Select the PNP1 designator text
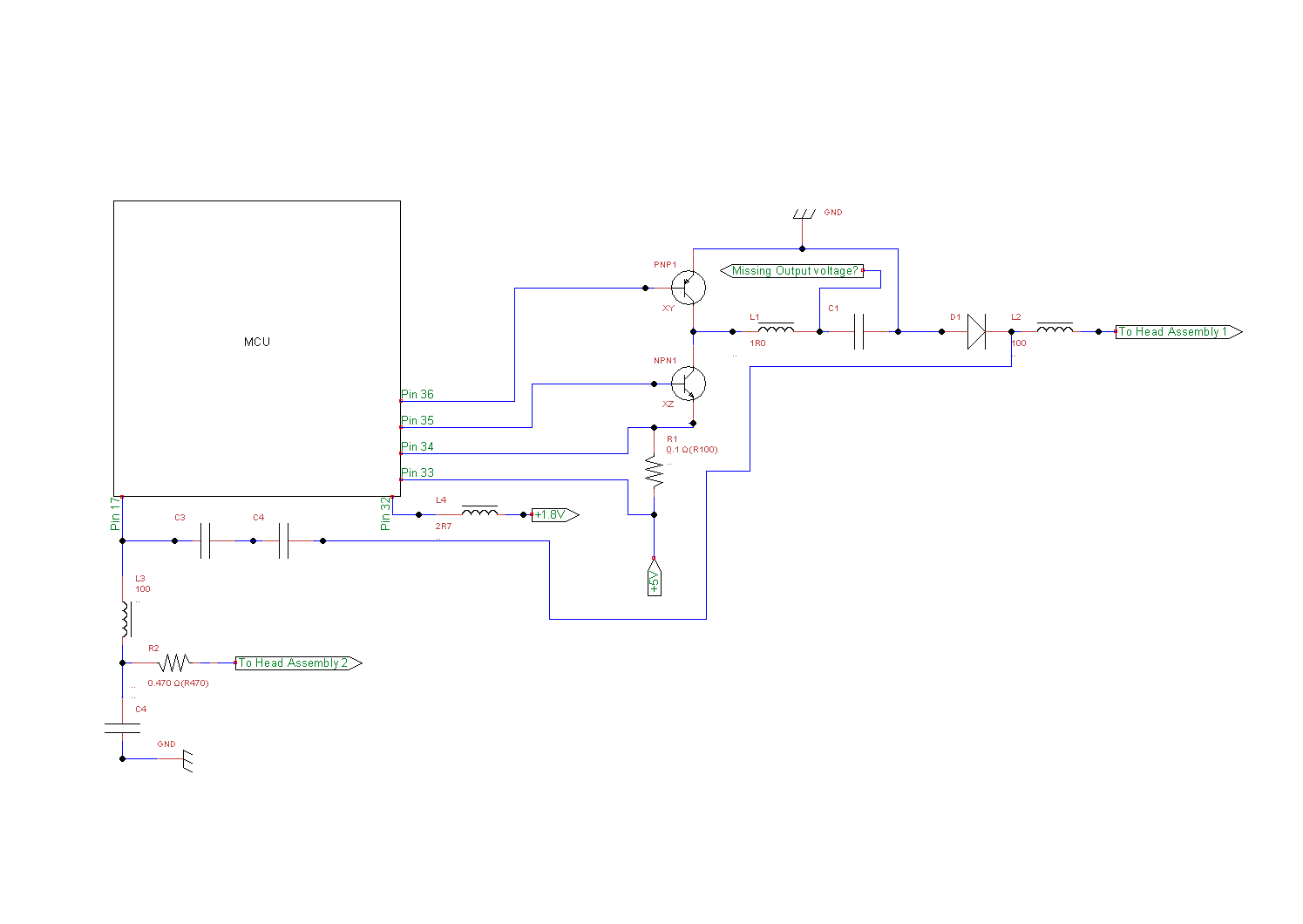 [665, 265]
